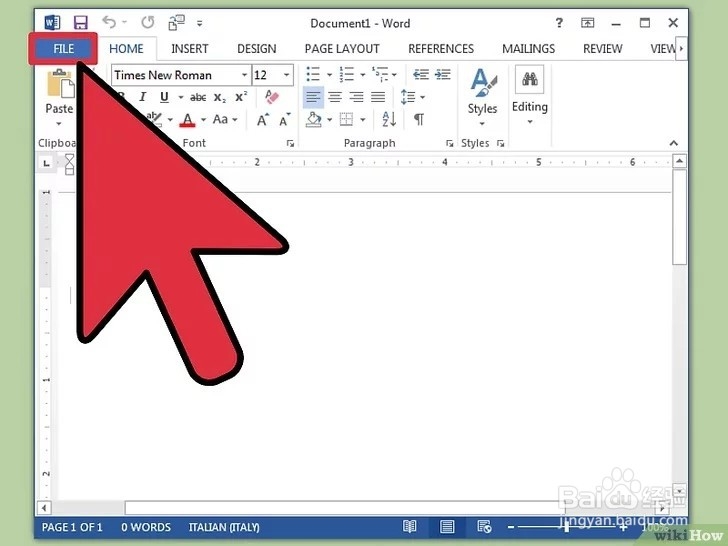728x546 pixels.
Task: Click Shrink Font icon
Action: click(x=285, y=120)
